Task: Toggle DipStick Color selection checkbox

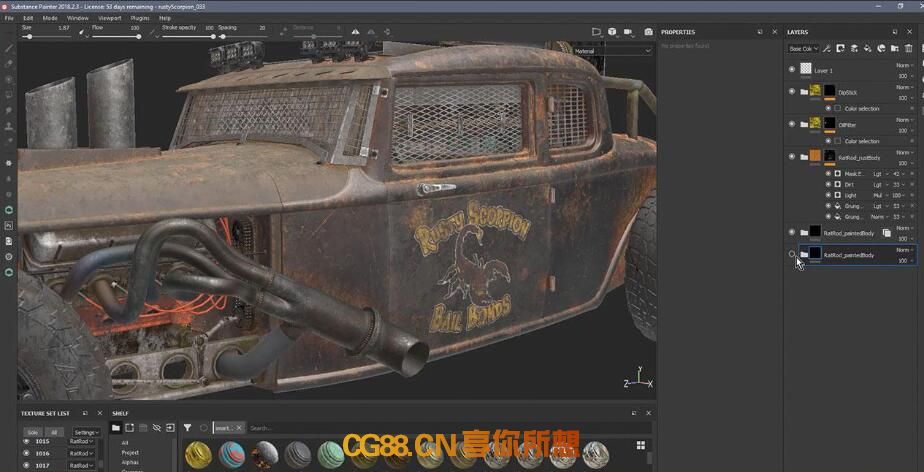Action: (x=837, y=108)
